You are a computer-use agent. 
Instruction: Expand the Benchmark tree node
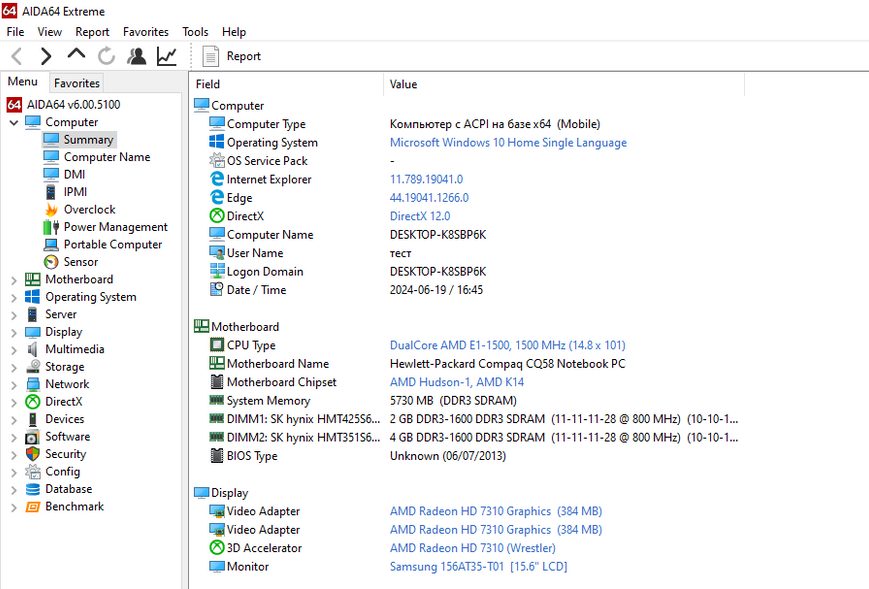tap(14, 508)
